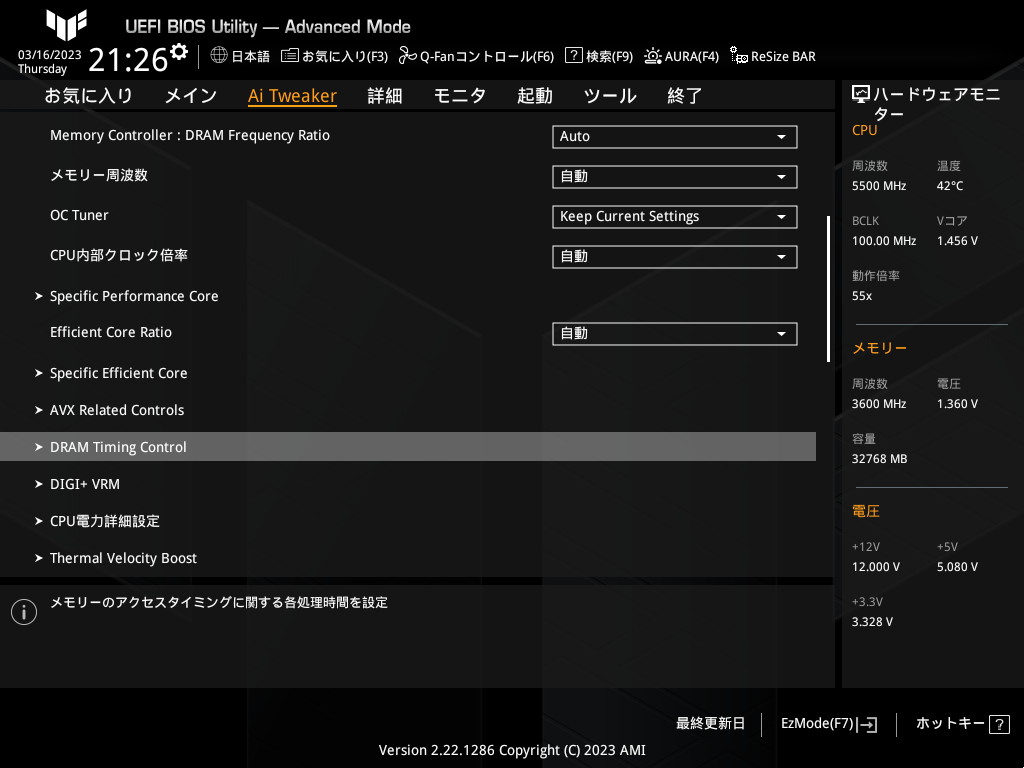Click the search question mark icon (F9)
The height and width of the screenshot is (768, 1024).
[573, 56]
